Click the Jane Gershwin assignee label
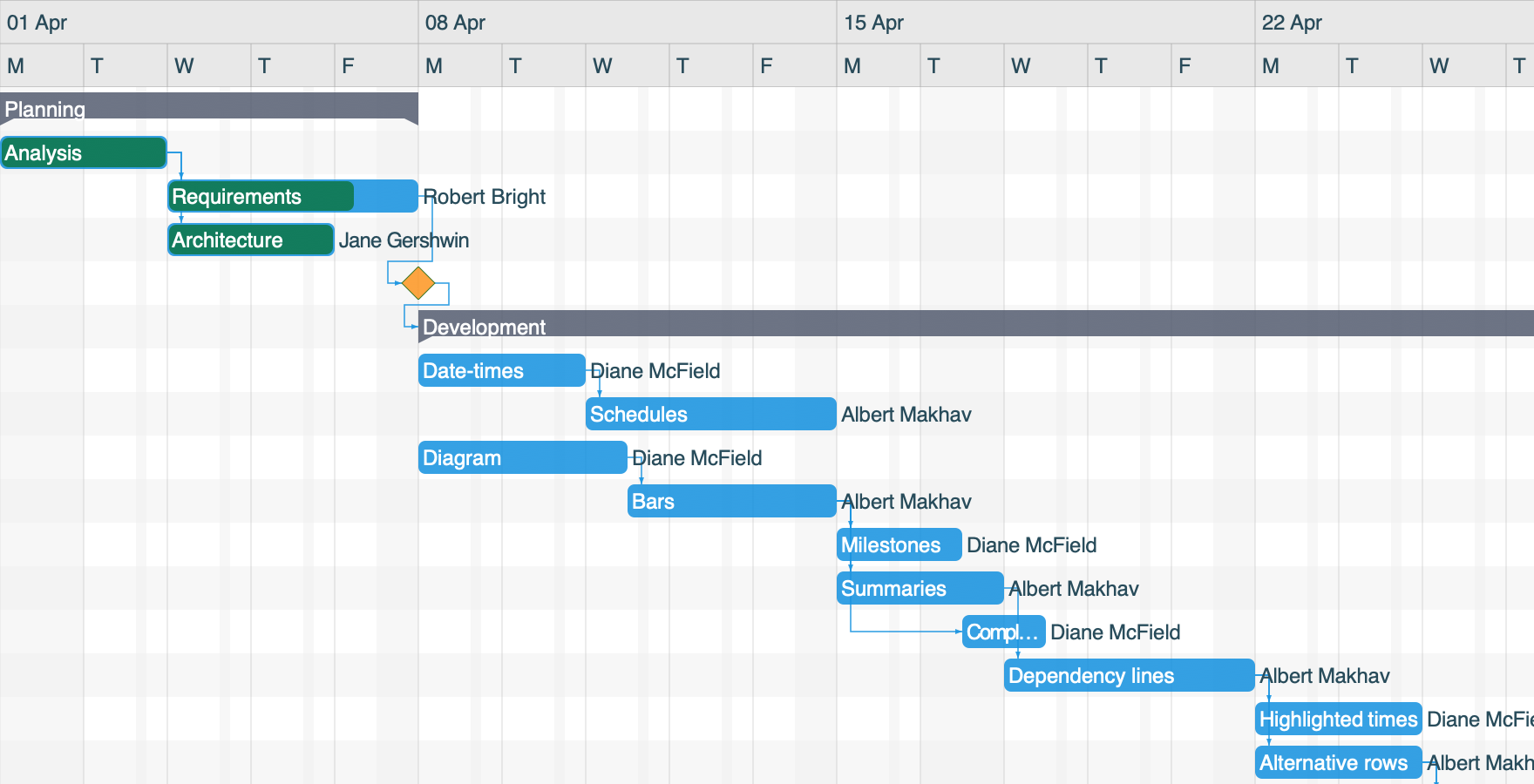 [404, 240]
